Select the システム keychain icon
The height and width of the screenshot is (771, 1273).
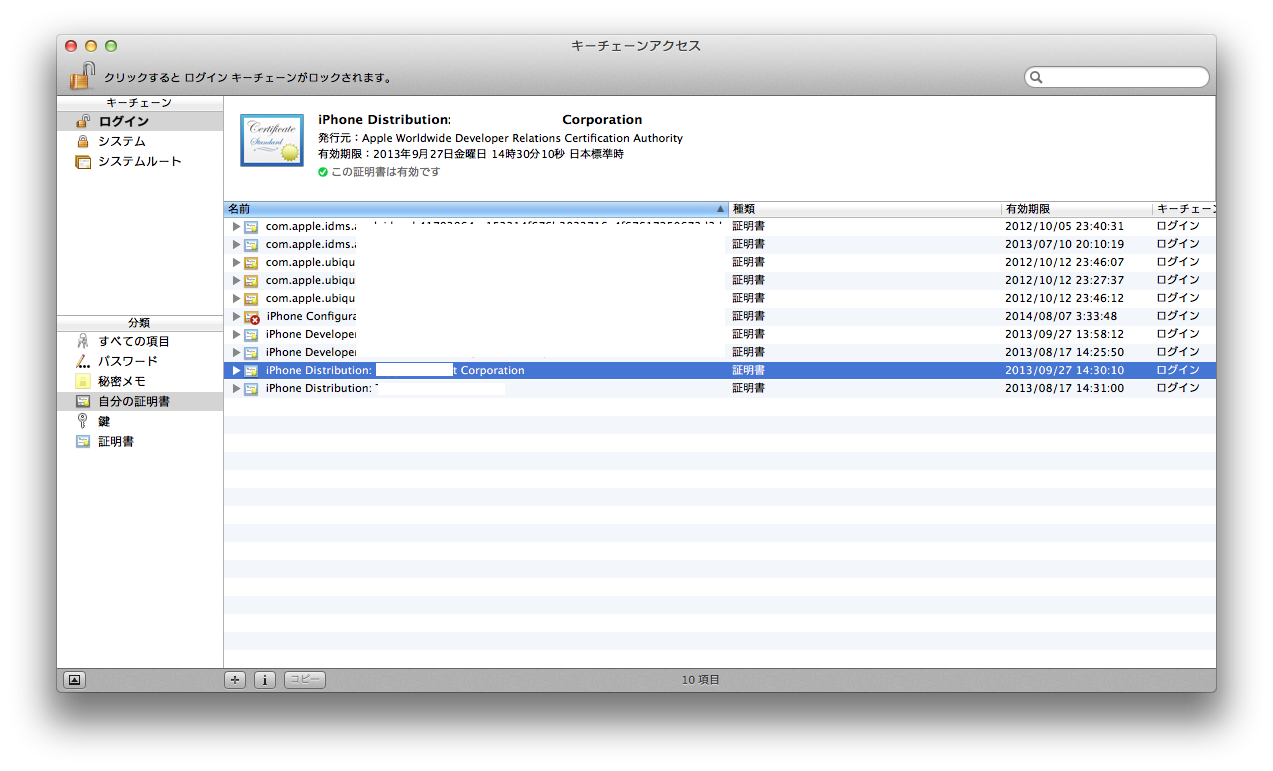[x=83, y=141]
